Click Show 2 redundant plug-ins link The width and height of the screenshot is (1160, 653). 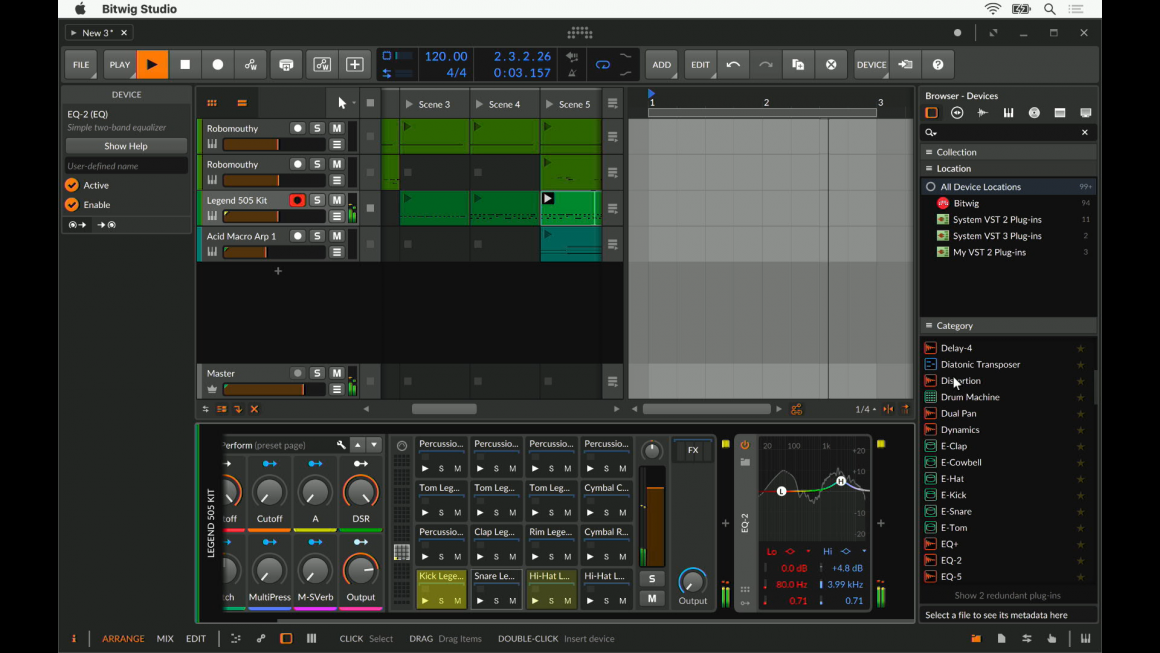(x=1007, y=595)
